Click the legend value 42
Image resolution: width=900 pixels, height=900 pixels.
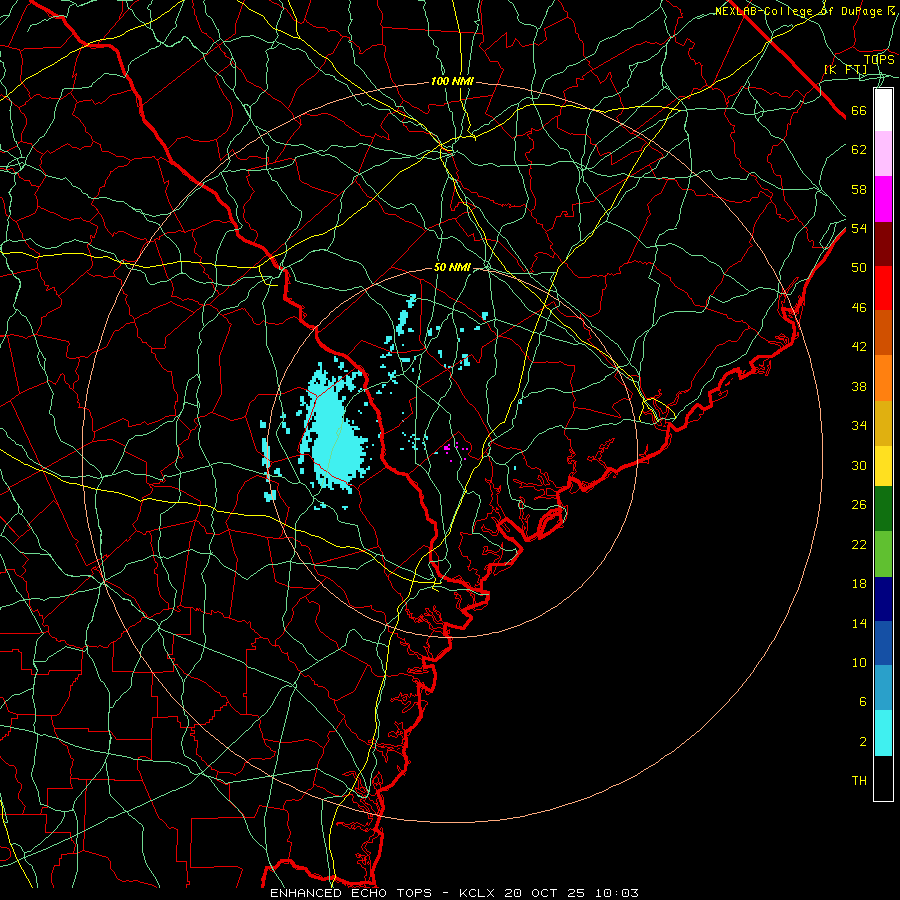click(x=859, y=347)
